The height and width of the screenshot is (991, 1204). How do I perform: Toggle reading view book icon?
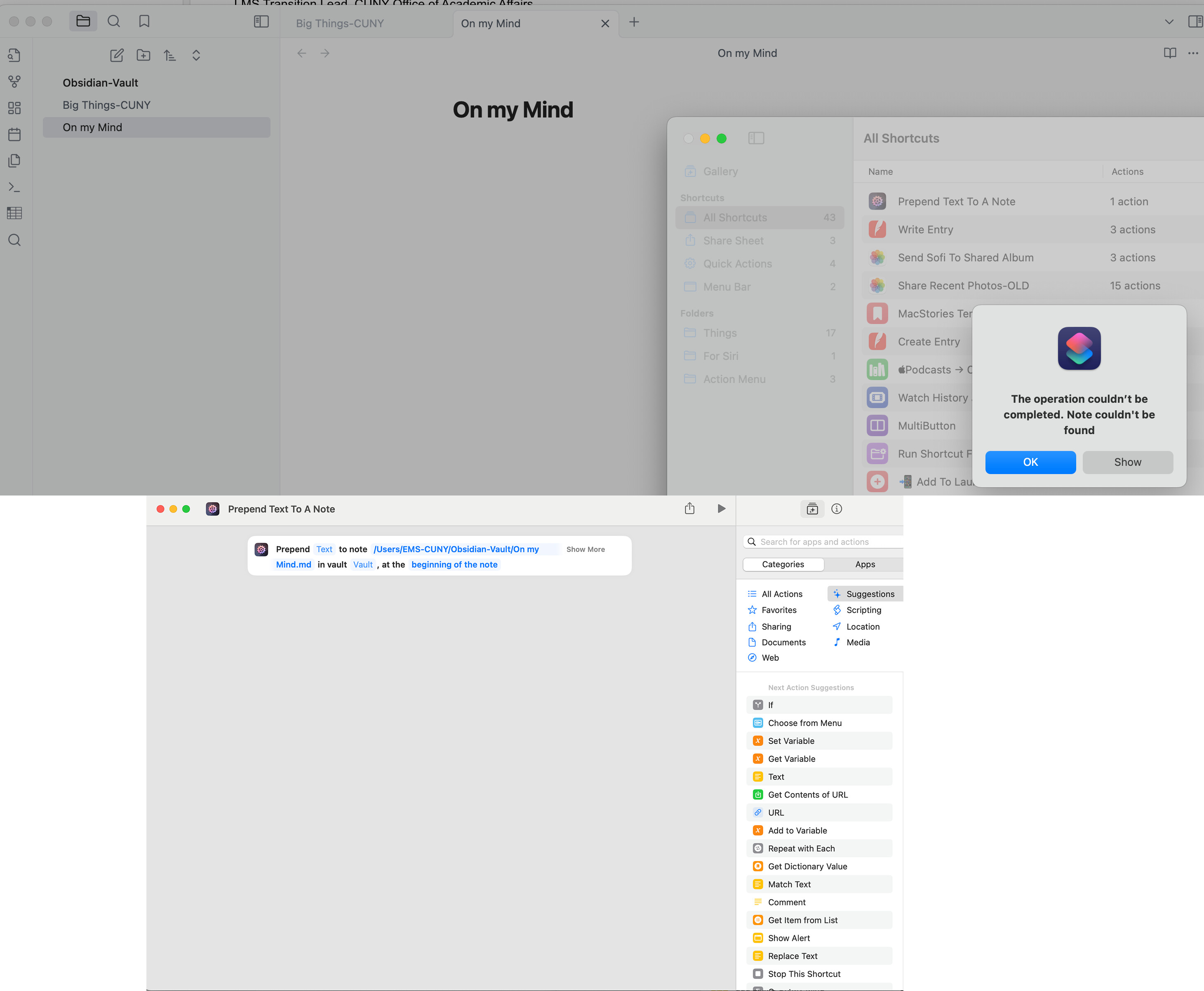1170,53
